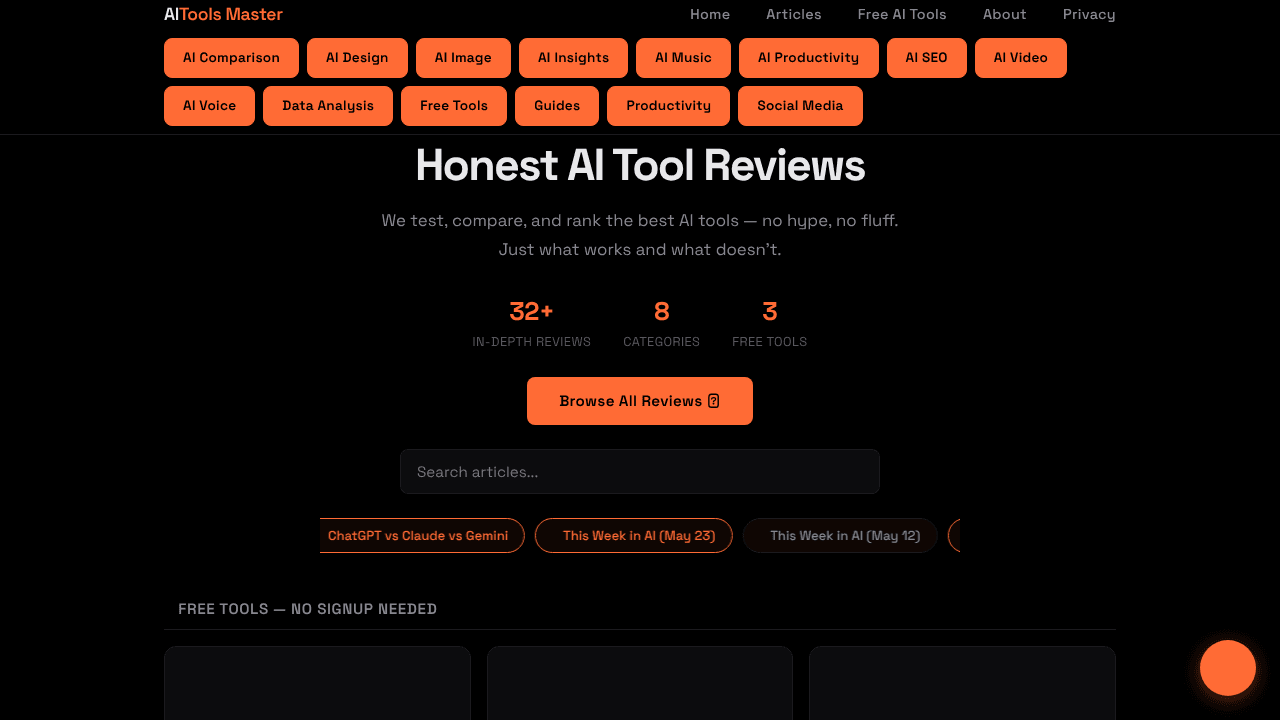This screenshot has height=720, width=1280.
Task: Open AI Productivity category button
Action: tap(808, 58)
